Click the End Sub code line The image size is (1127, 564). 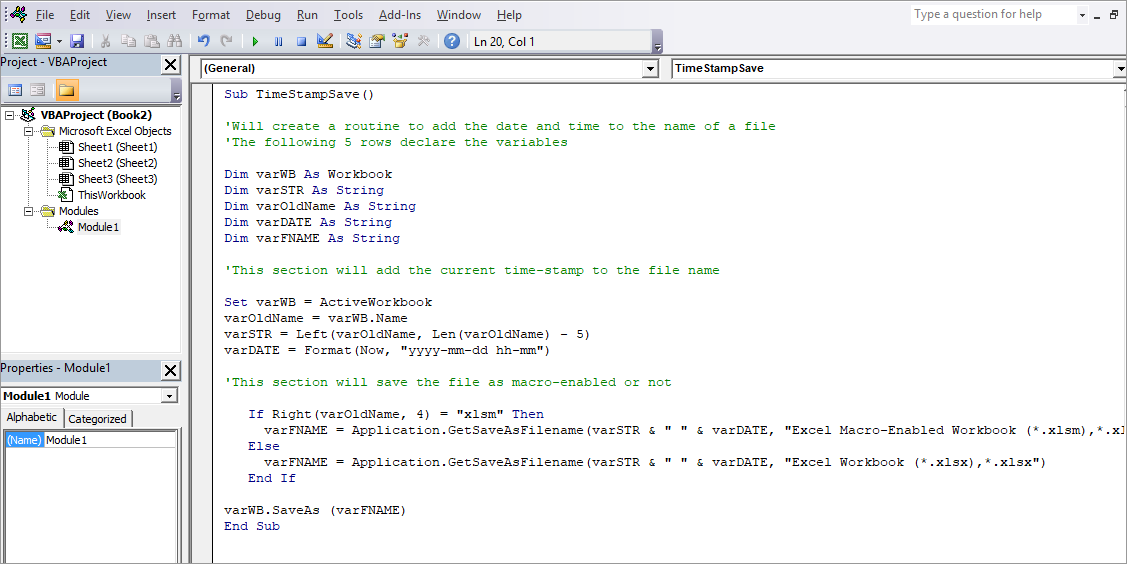pos(252,526)
